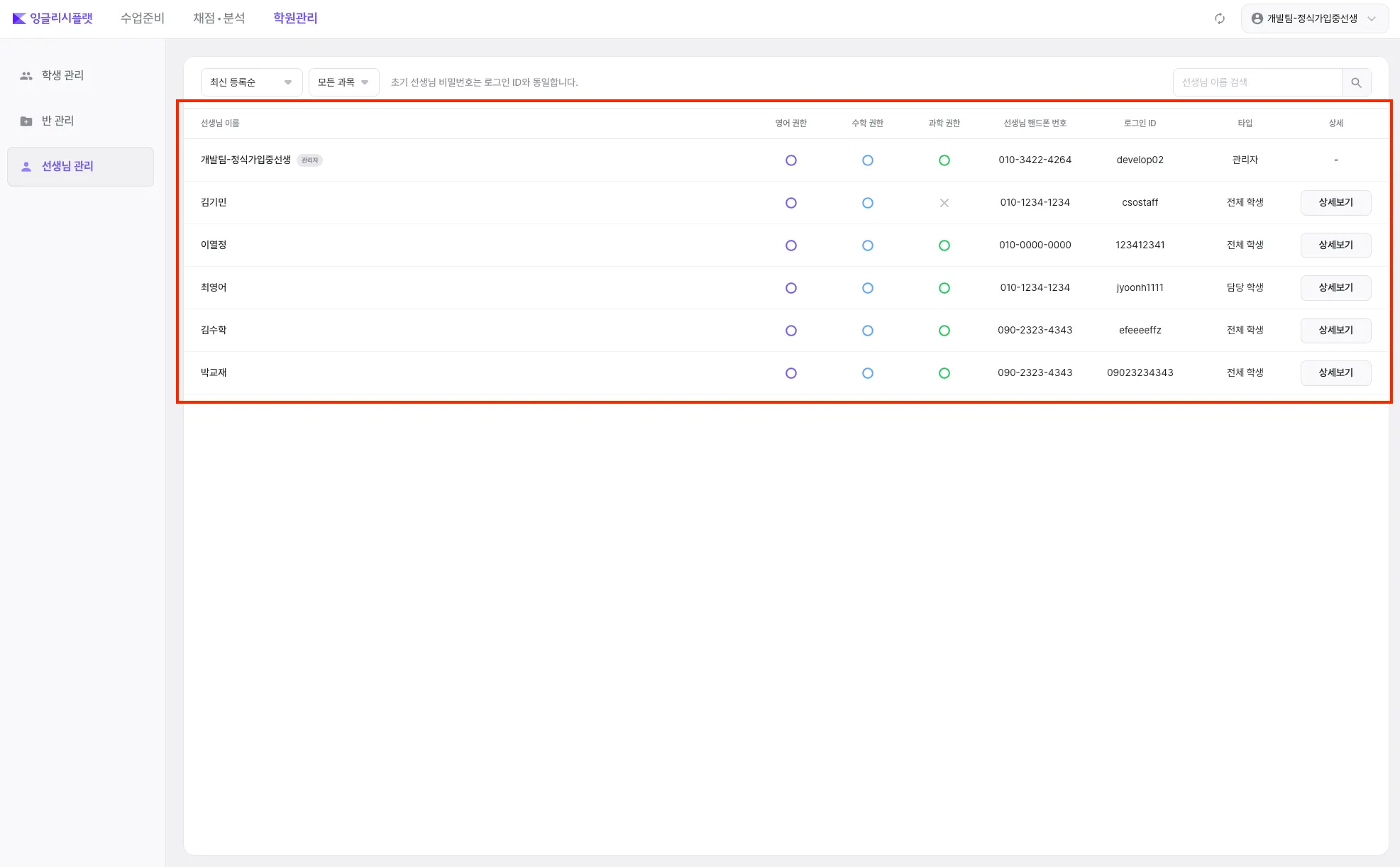Click the 잉글리시플랫 logo icon
The height and width of the screenshot is (867, 1400).
(19, 18)
